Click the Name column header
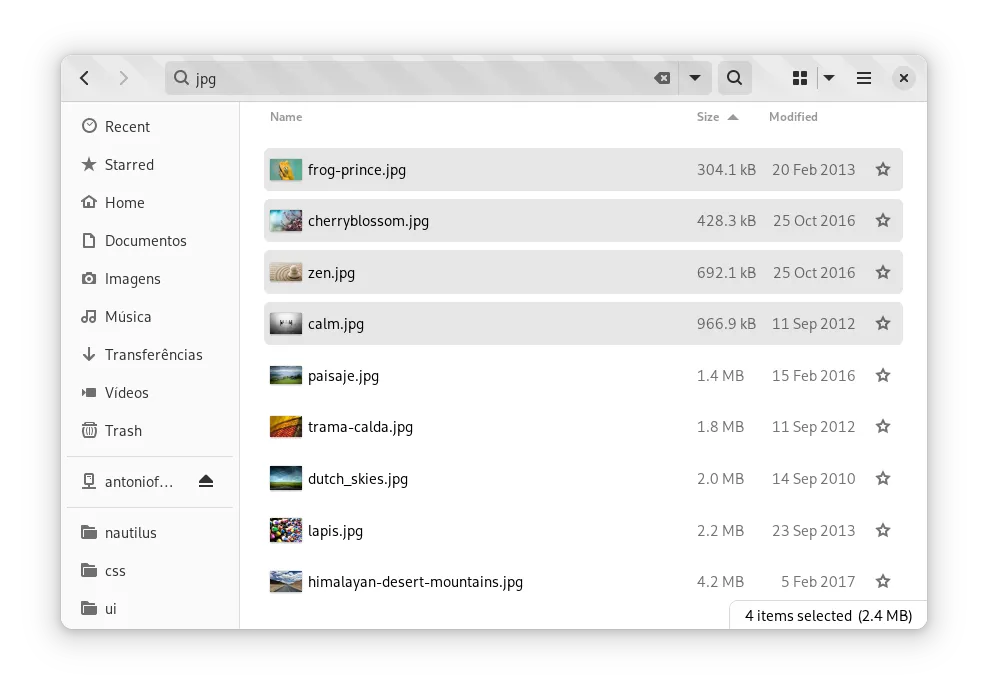The width and height of the screenshot is (988, 696). [286, 117]
